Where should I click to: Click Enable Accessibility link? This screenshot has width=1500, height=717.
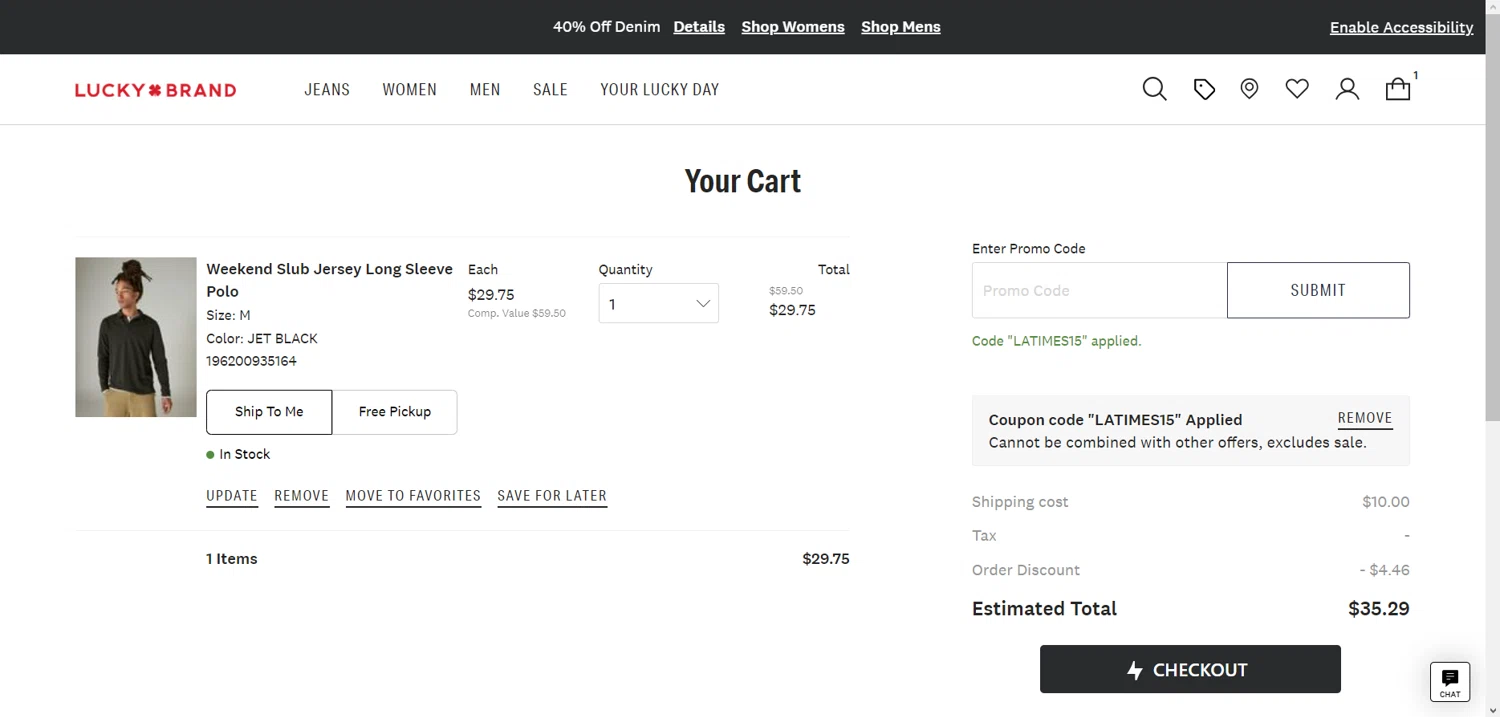point(1401,27)
